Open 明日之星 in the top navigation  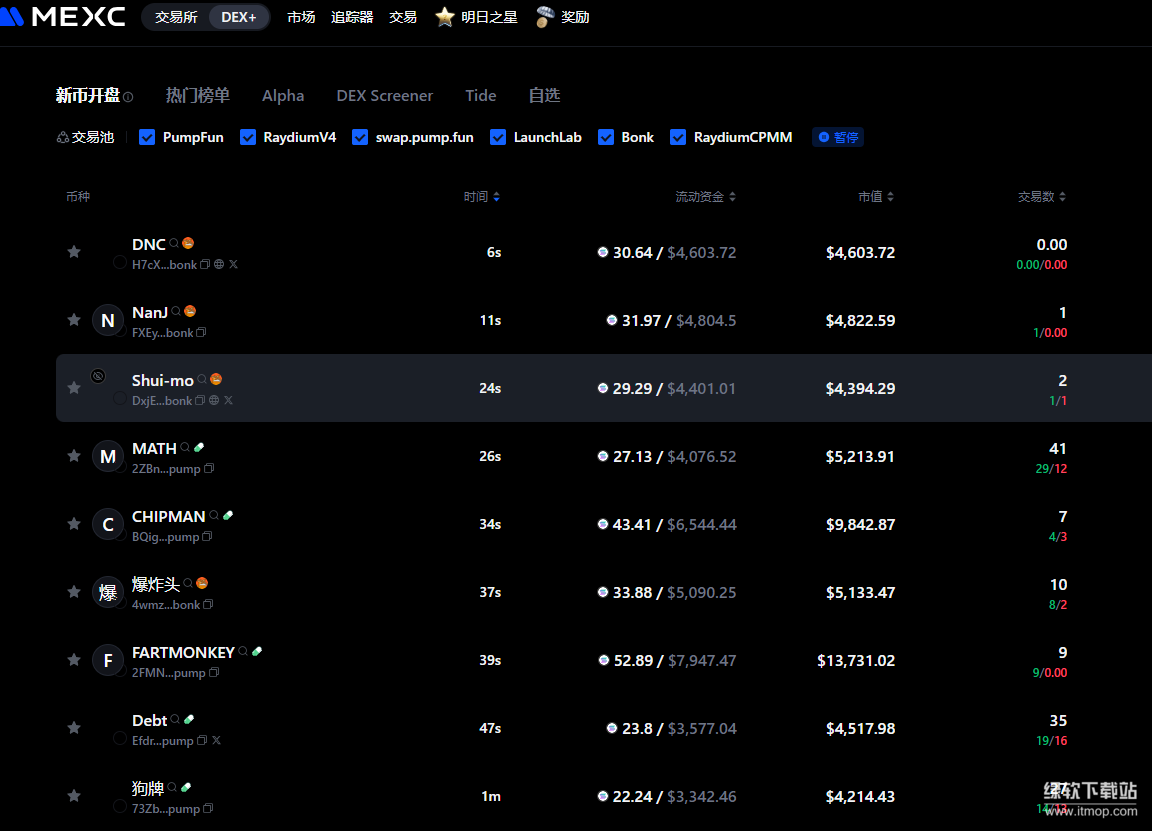click(x=477, y=17)
